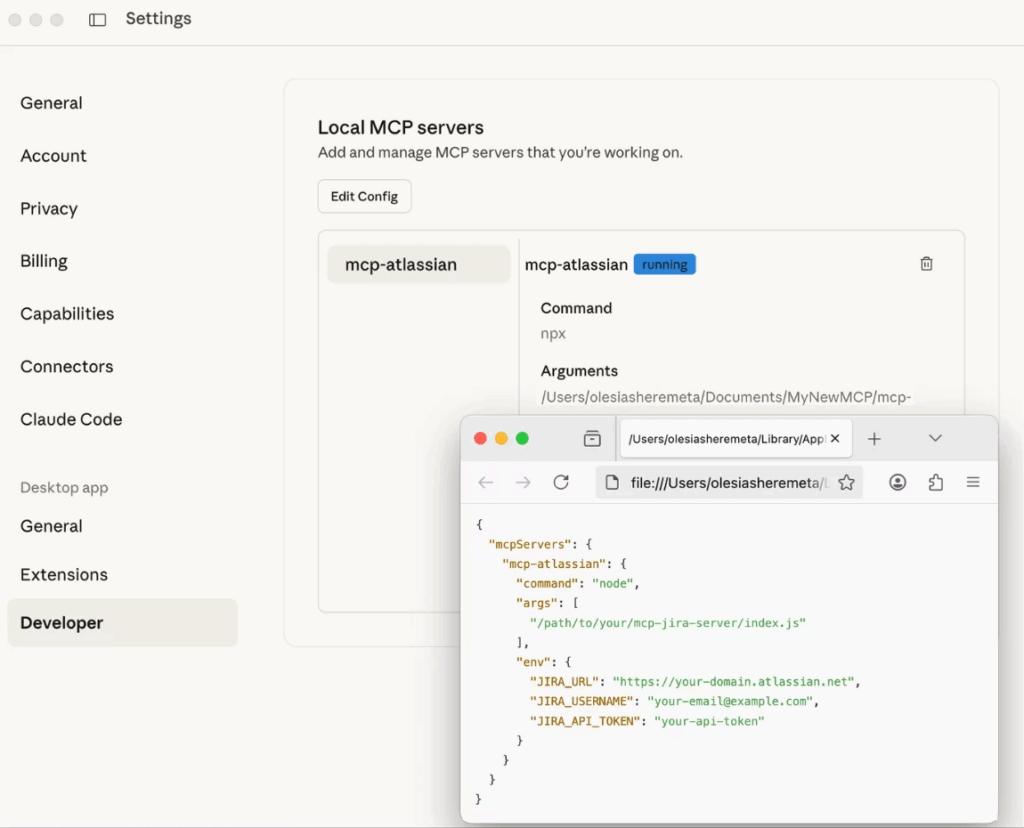Open the Firefox hamburger menu
This screenshot has height=828, width=1024.
[973, 482]
